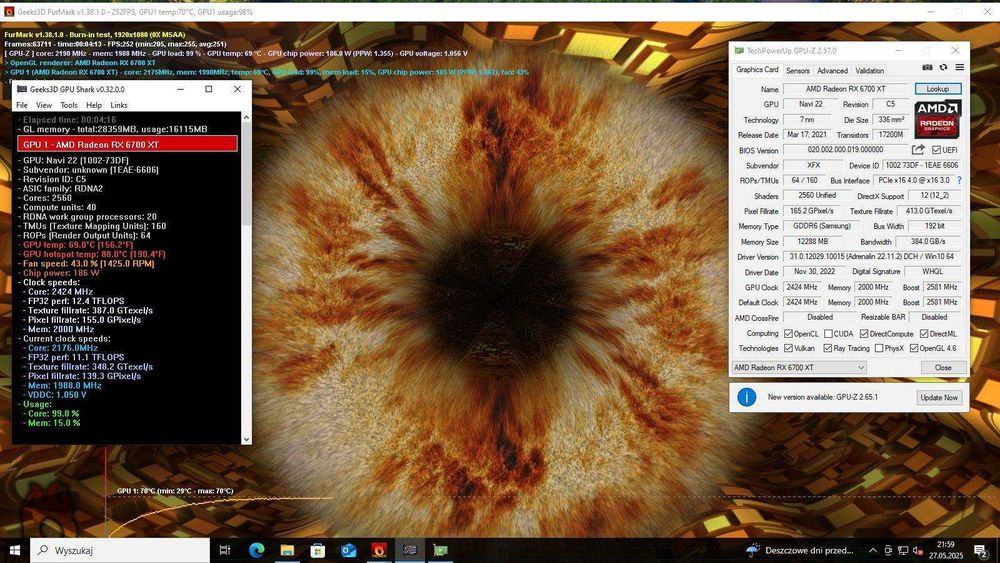
Task: Toggle the CUDA checkbox
Action: point(828,333)
